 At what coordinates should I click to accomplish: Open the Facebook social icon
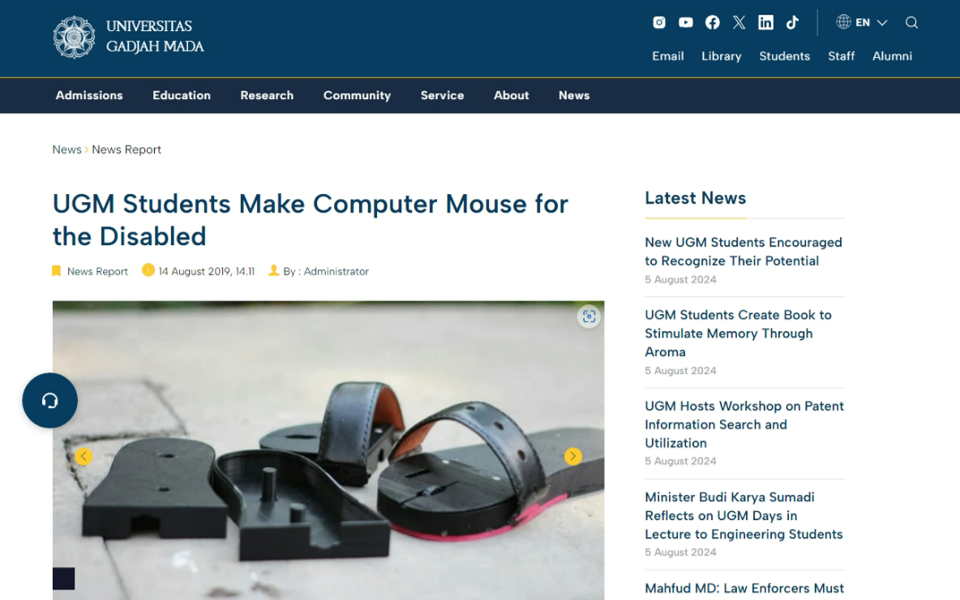pos(712,22)
